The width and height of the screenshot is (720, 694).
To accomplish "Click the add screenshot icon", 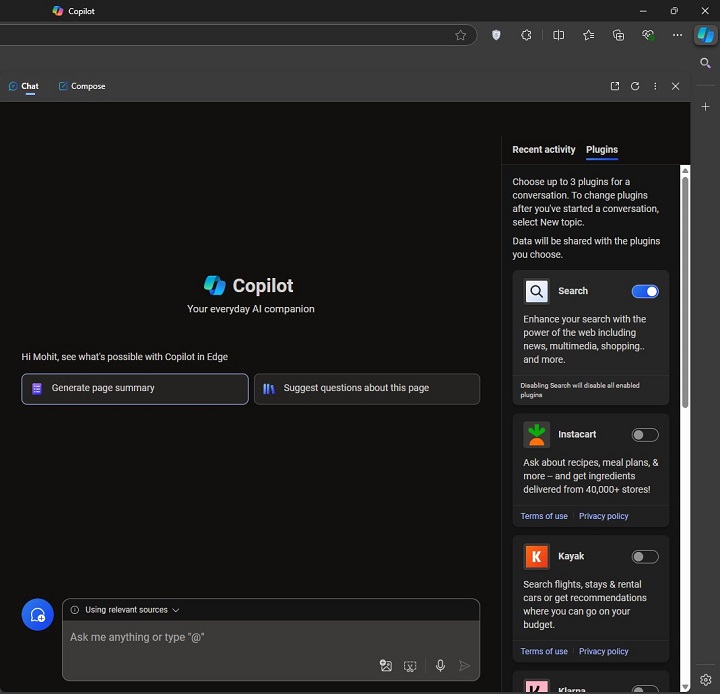I will (x=410, y=666).
